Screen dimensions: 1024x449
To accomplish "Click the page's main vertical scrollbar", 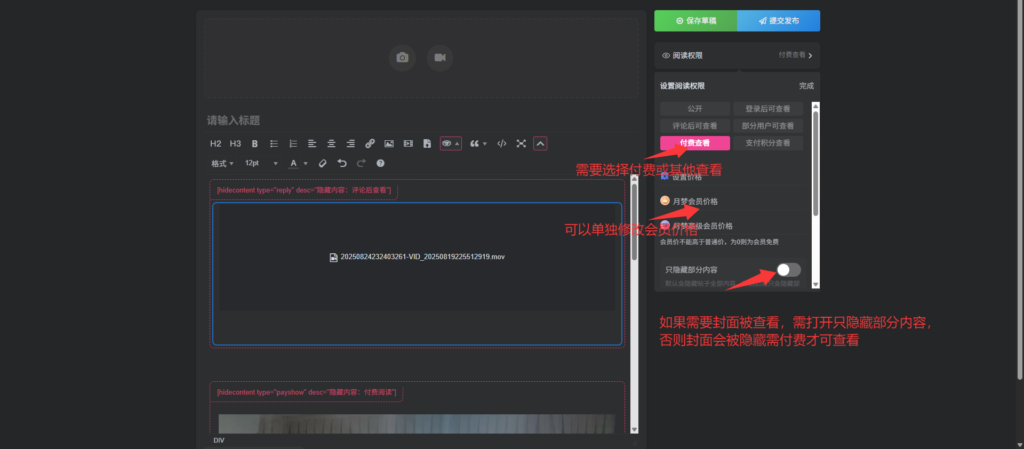I will 1020,189.
